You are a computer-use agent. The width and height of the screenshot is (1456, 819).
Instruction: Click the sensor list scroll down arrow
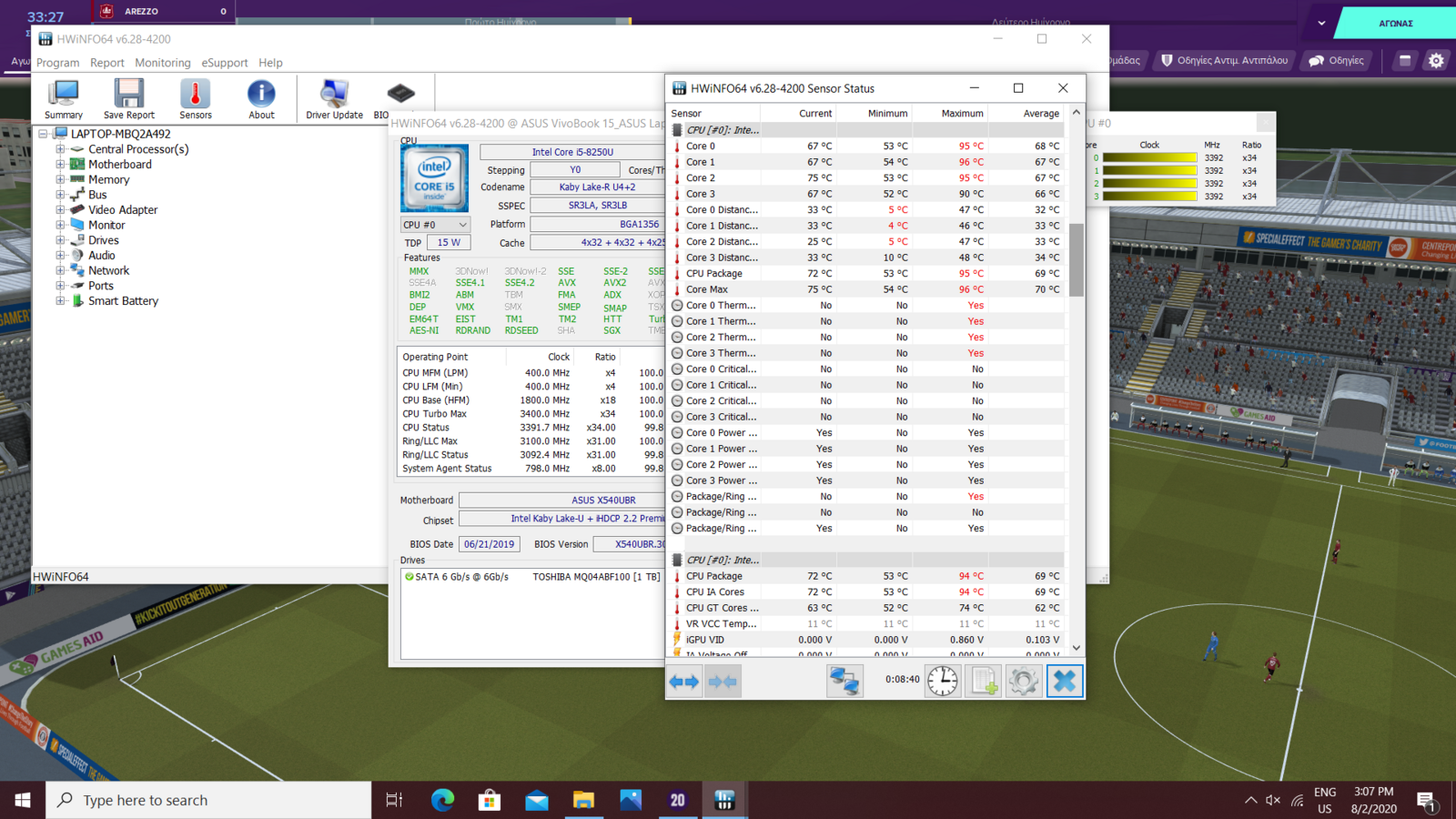[x=1077, y=648]
